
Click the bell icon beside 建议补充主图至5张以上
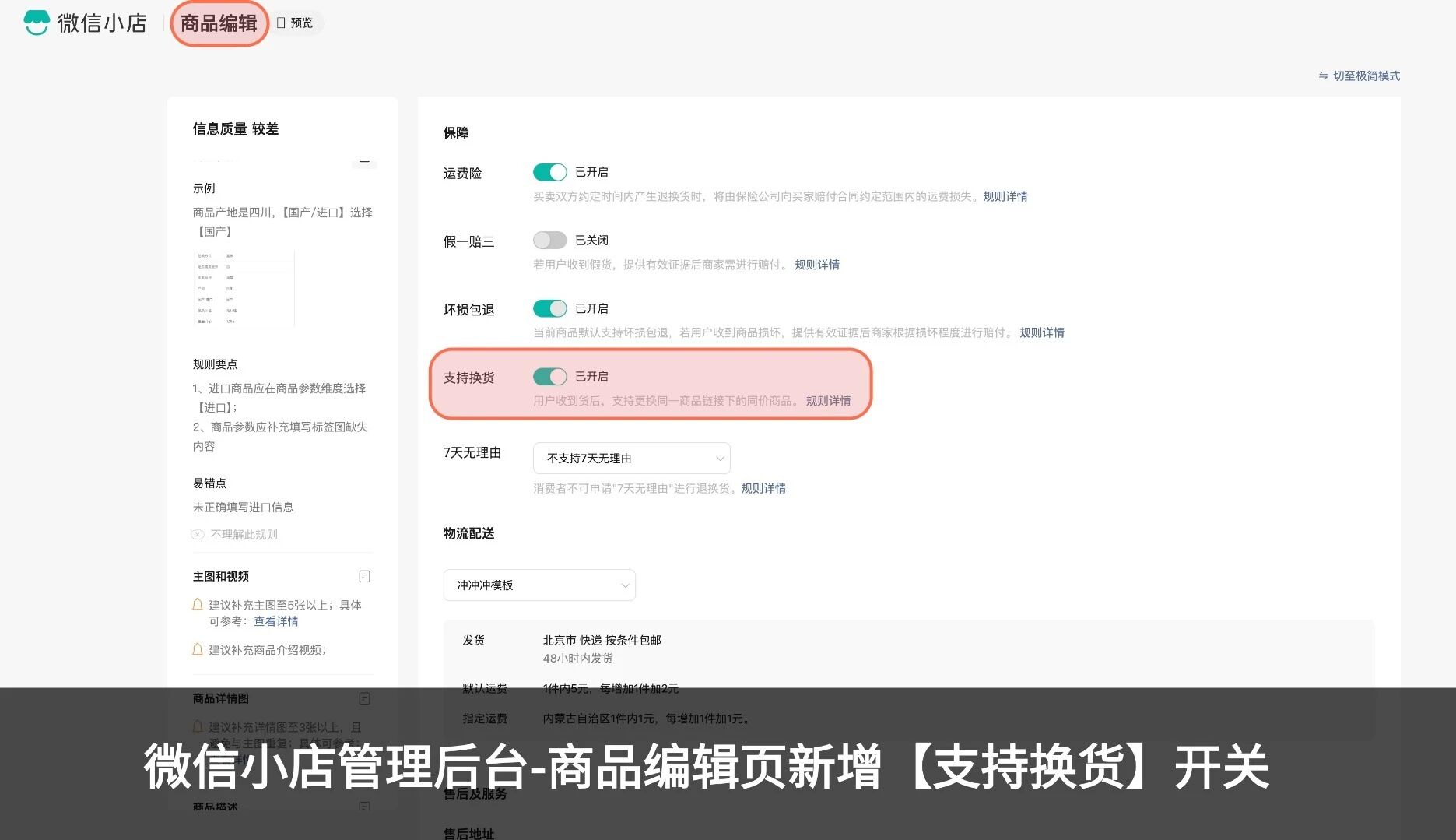tap(198, 604)
